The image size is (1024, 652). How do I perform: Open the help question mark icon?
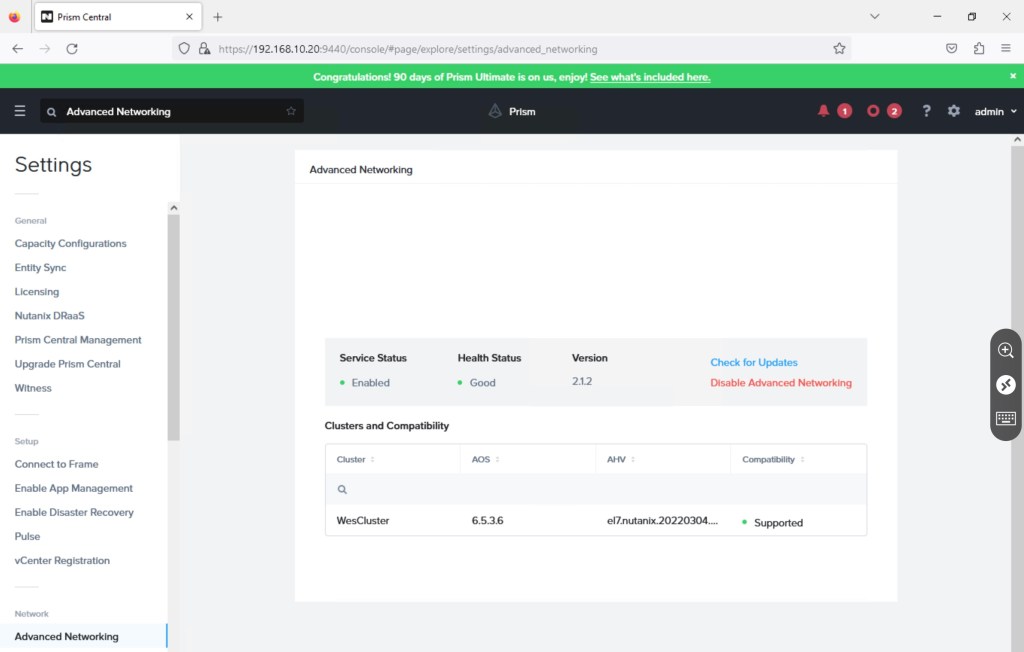[926, 111]
